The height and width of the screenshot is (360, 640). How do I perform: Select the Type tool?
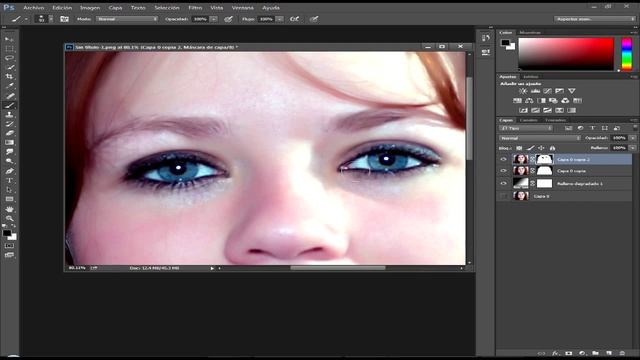point(9,180)
